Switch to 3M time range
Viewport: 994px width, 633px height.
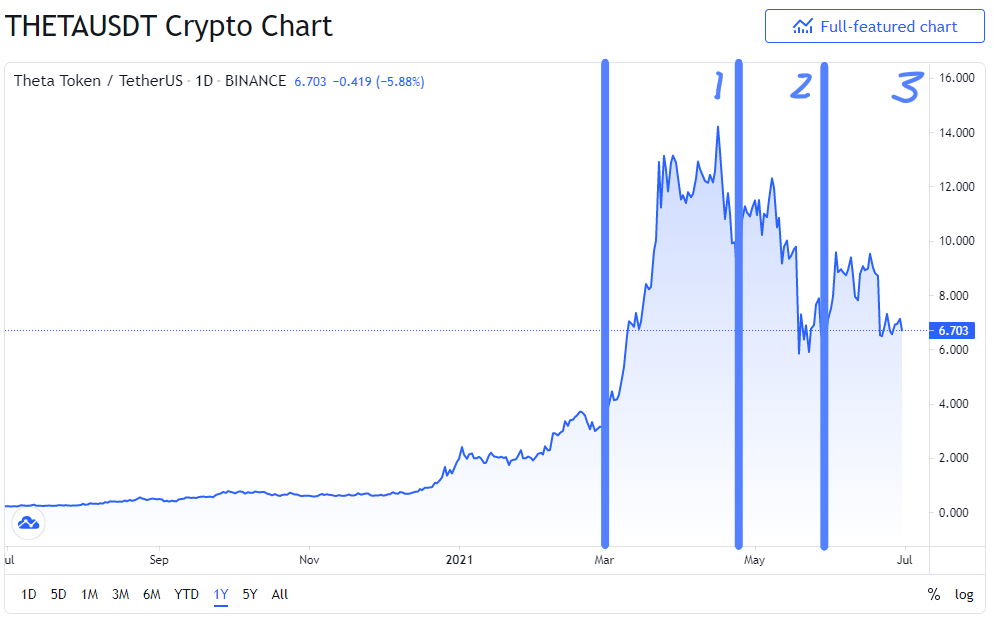tap(120, 594)
